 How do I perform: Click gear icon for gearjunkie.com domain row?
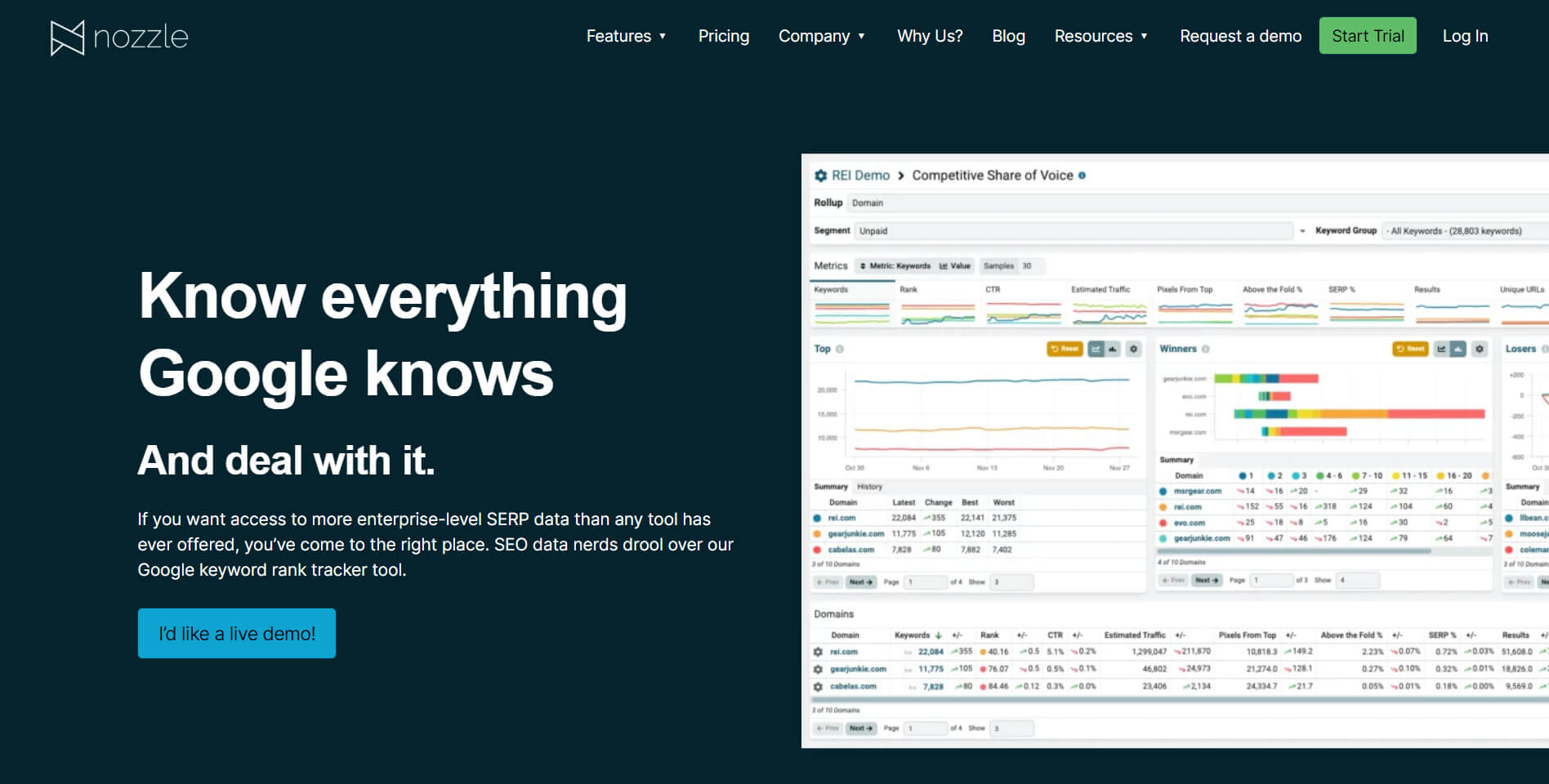818,669
